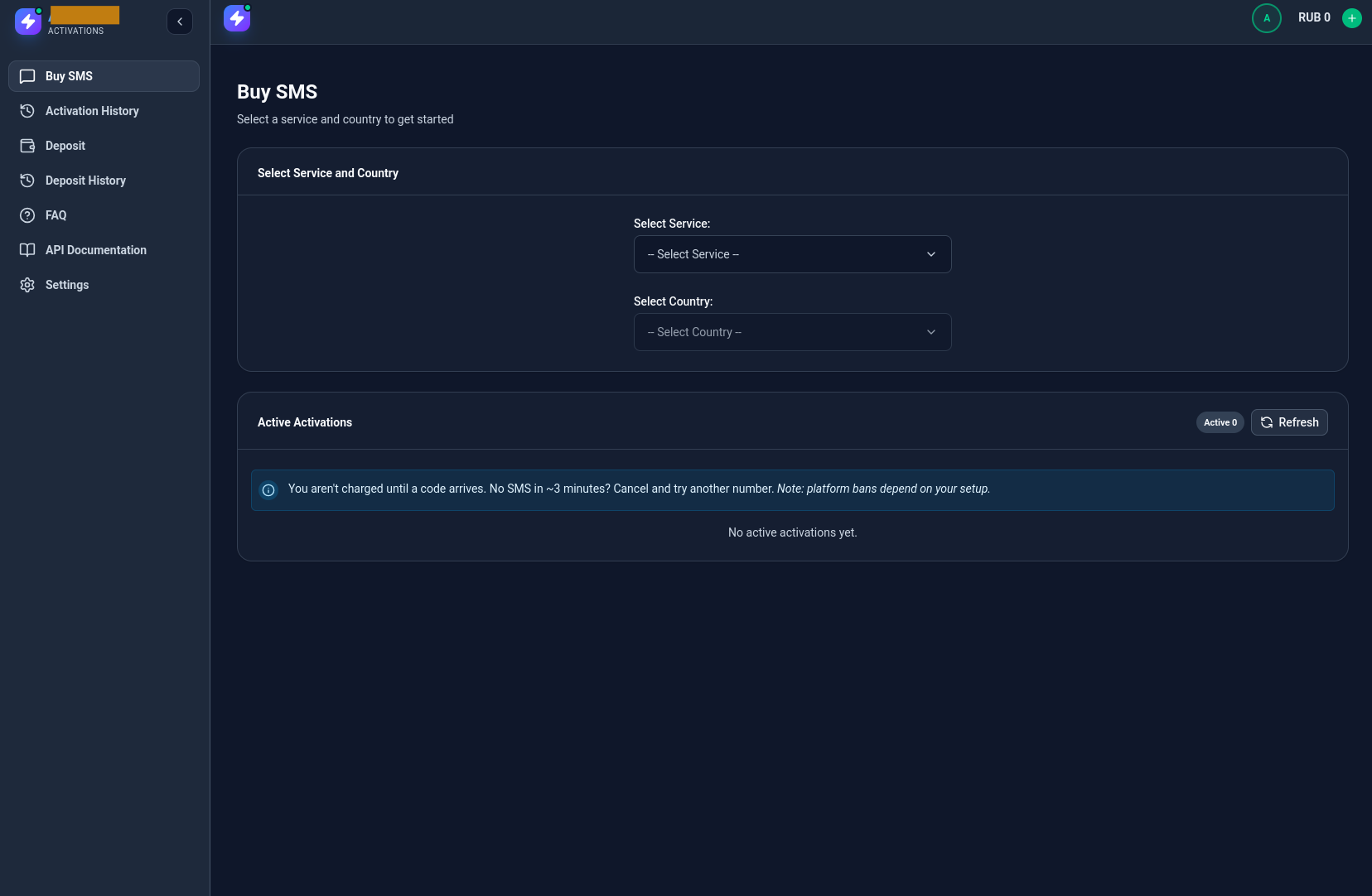Open the FAQ section
Image resolution: width=1372 pixels, height=896 pixels.
pyautogui.click(x=104, y=215)
